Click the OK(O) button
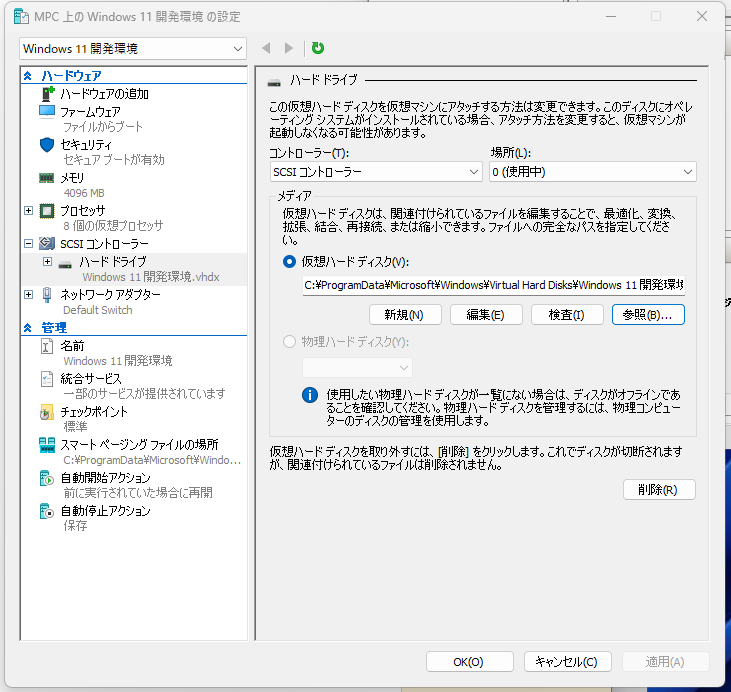The height and width of the screenshot is (692, 731). coord(470,662)
